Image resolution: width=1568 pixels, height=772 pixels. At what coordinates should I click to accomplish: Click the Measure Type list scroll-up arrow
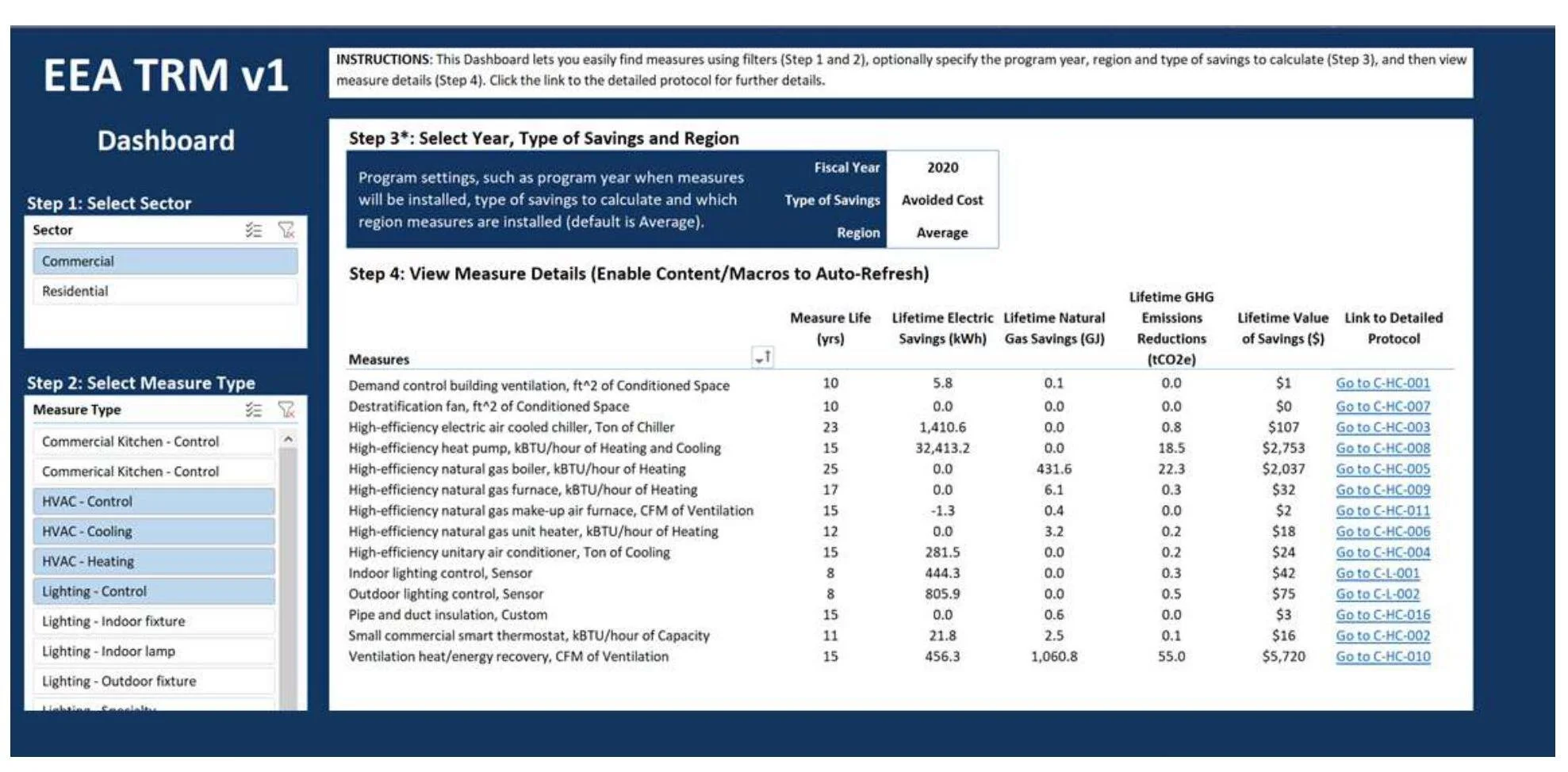289,438
